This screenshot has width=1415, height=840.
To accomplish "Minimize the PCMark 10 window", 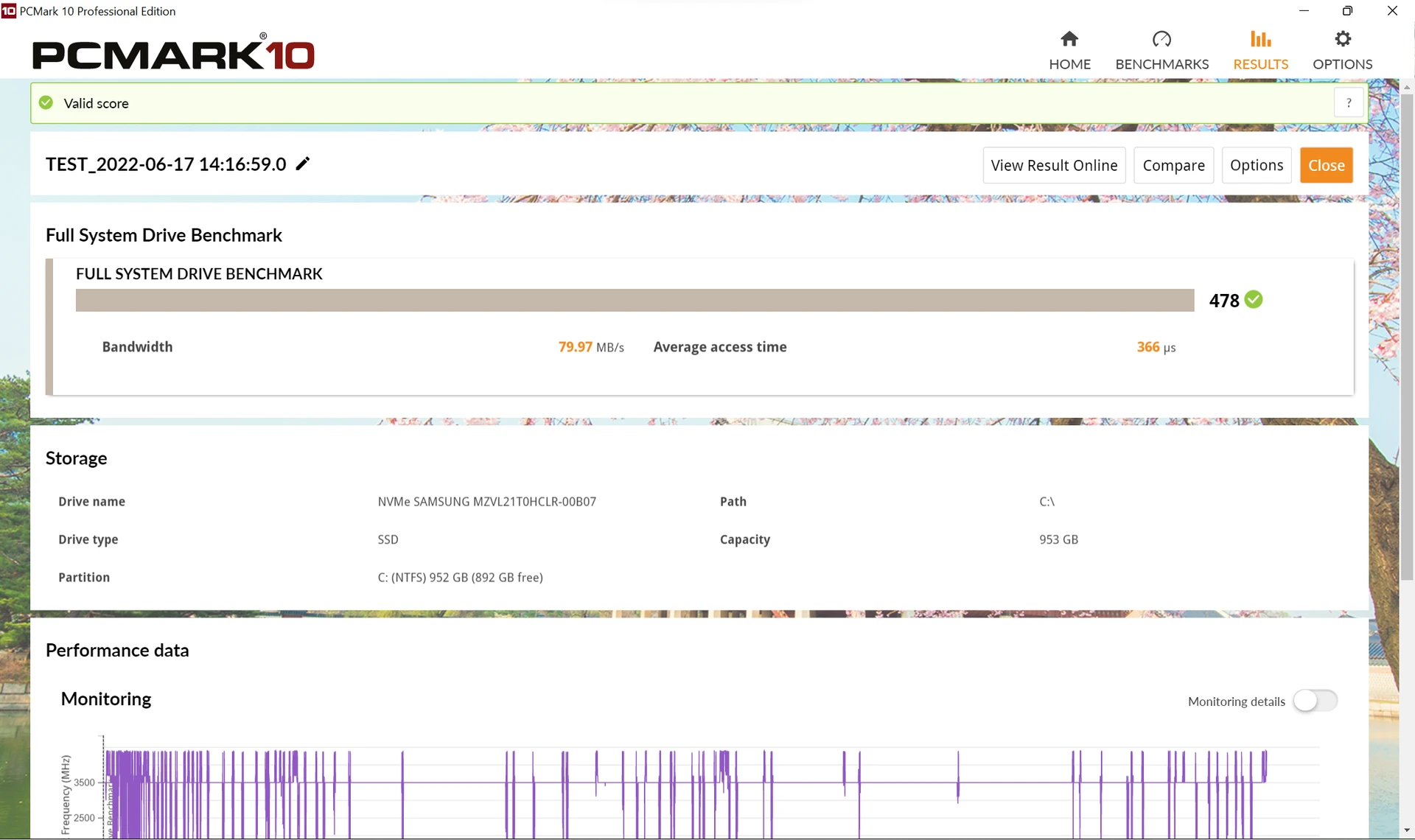I will tap(1303, 11).
